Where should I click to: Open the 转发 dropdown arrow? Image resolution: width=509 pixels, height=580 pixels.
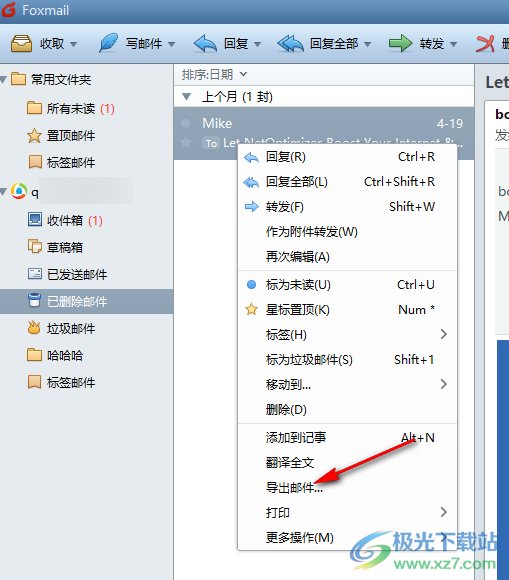(x=454, y=44)
